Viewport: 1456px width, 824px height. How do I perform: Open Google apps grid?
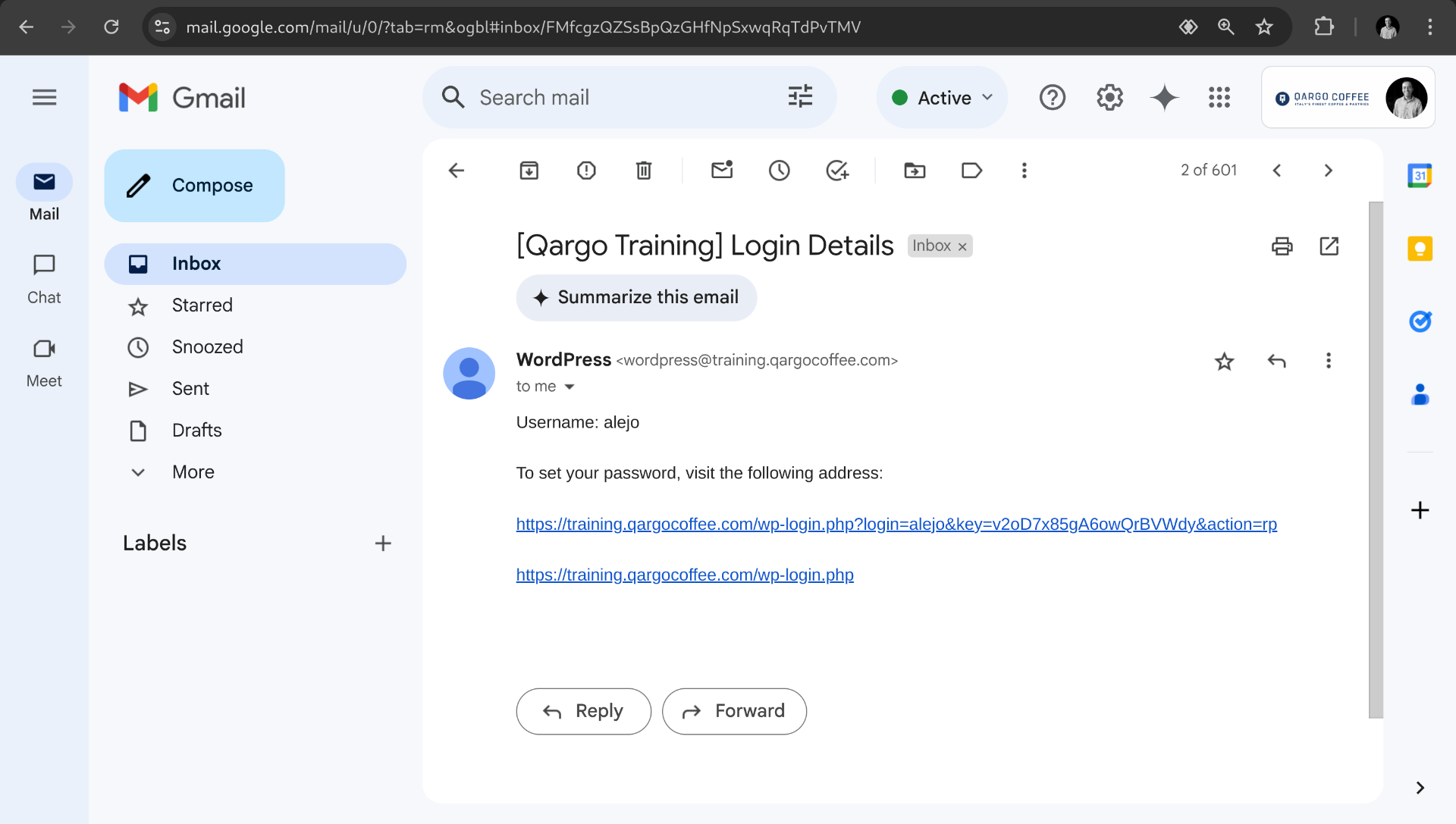pos(1219,97)
